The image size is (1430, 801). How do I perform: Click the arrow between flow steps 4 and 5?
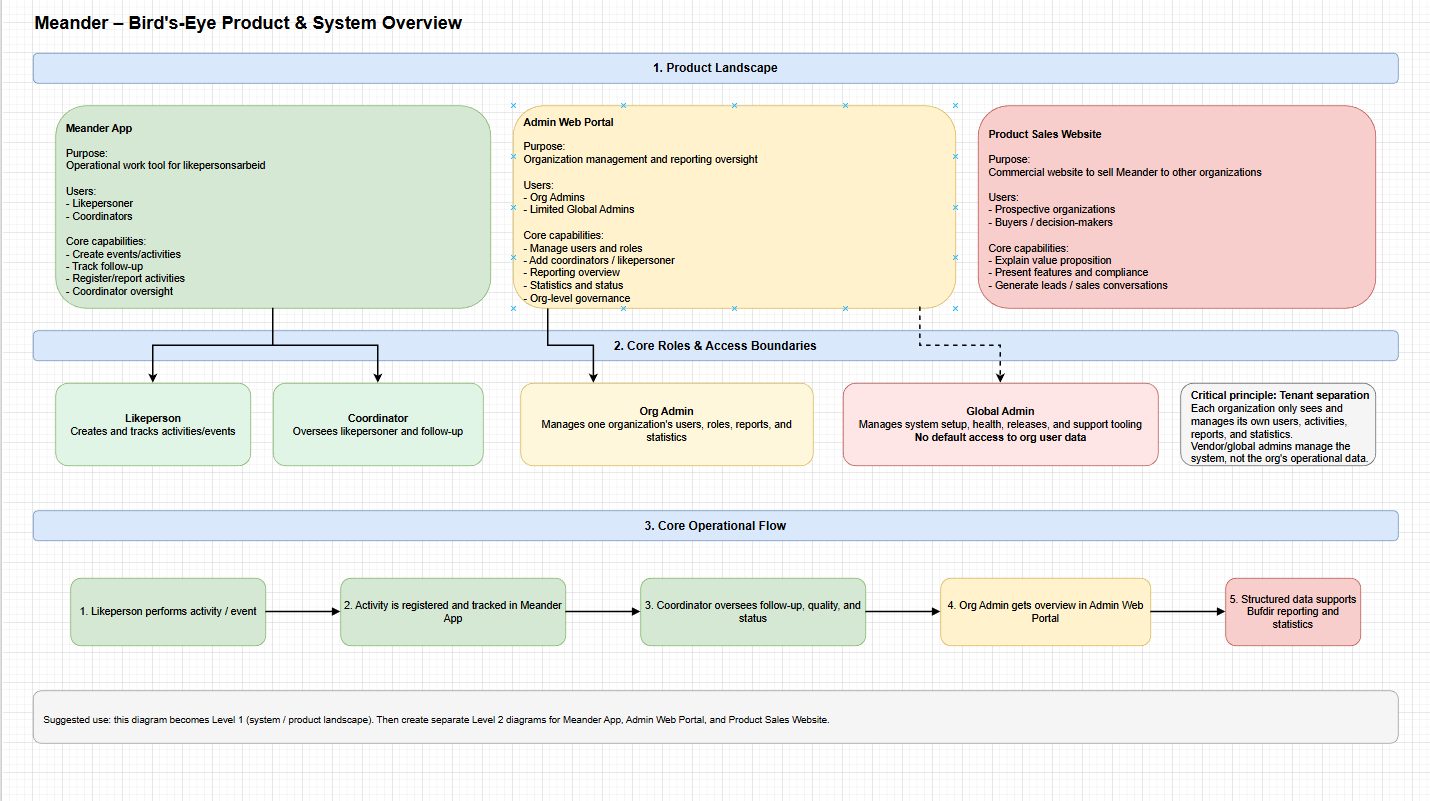(x=1188, y=611)
